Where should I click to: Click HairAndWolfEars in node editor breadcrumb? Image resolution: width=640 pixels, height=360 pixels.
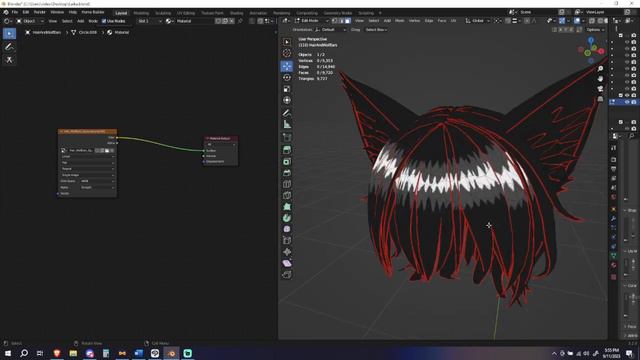(x=47, y=32)
